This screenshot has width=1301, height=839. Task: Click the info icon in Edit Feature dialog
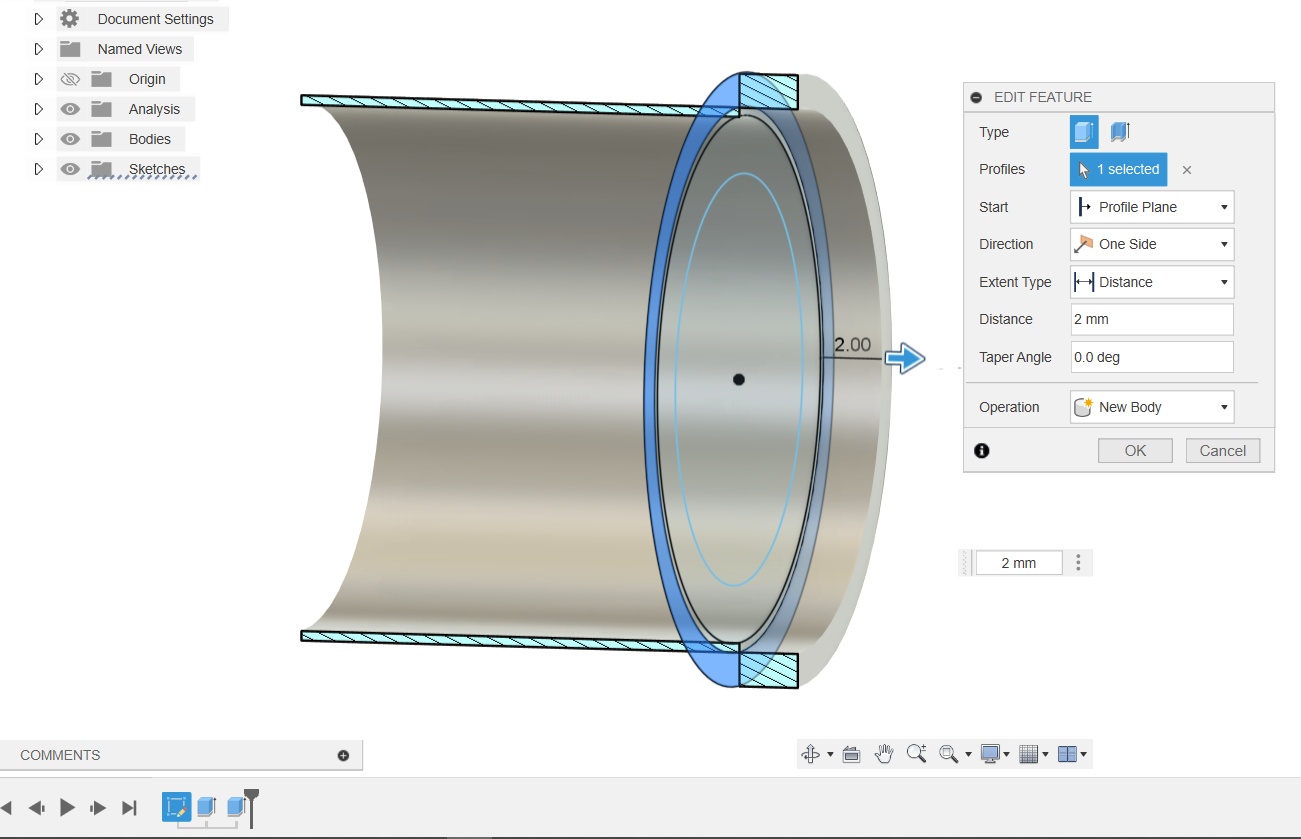(x=982, y=451)
